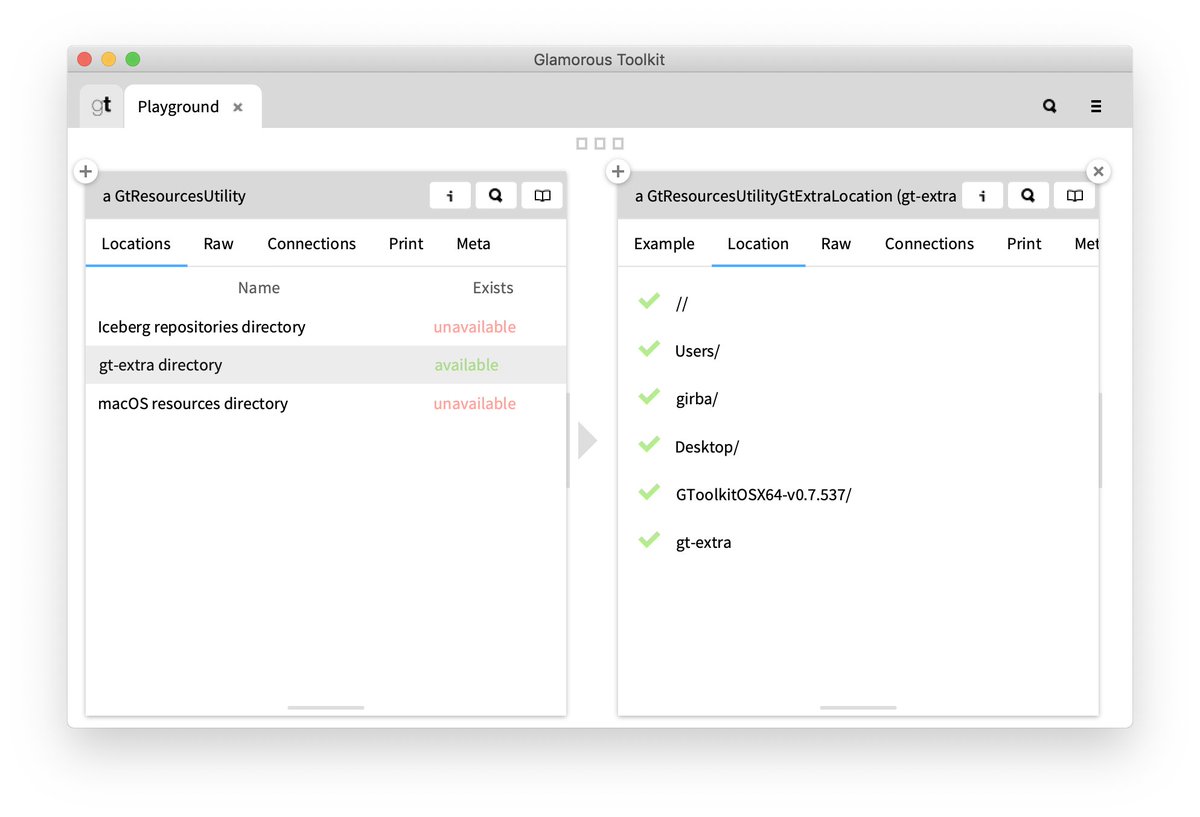Viewport: 1200px width, 817px height.
Task: Click the green 'available' status
Action: point(466,366)
